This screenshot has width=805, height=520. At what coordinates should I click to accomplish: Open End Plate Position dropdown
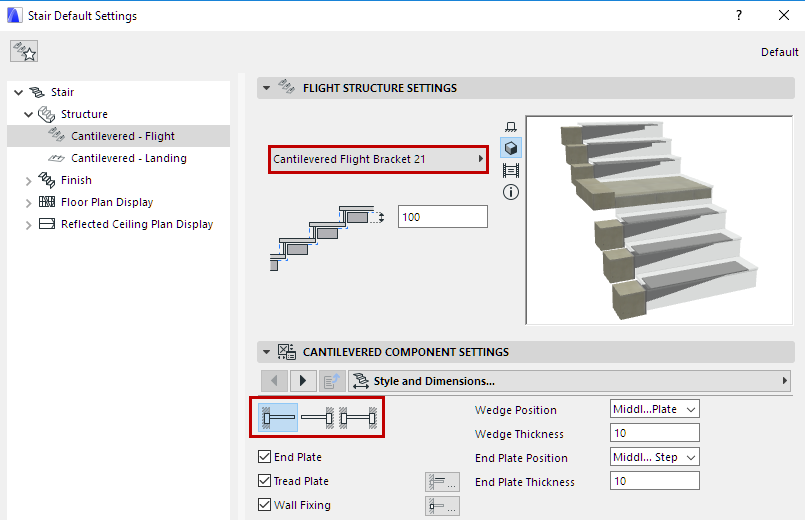point(655,457)
